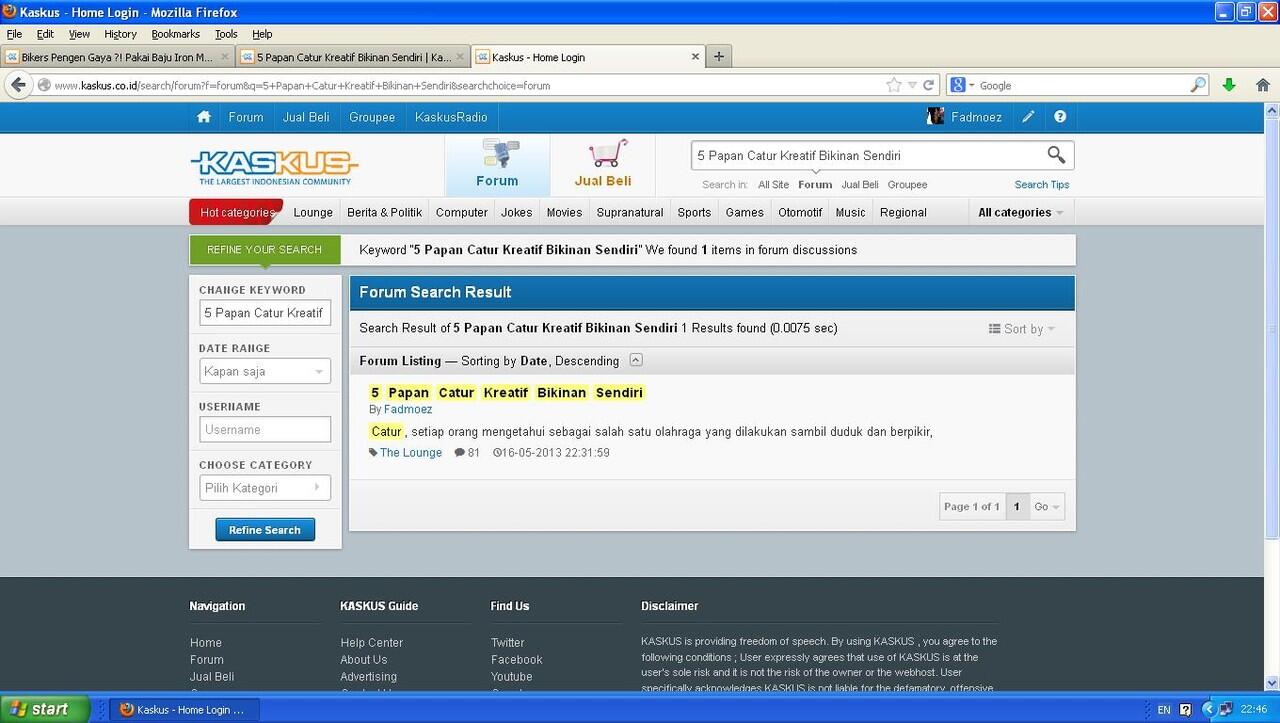The width and height of the screenshot is (1280, 723).
Task: Open the Tools menu
Action: click(x=227, y=34)
